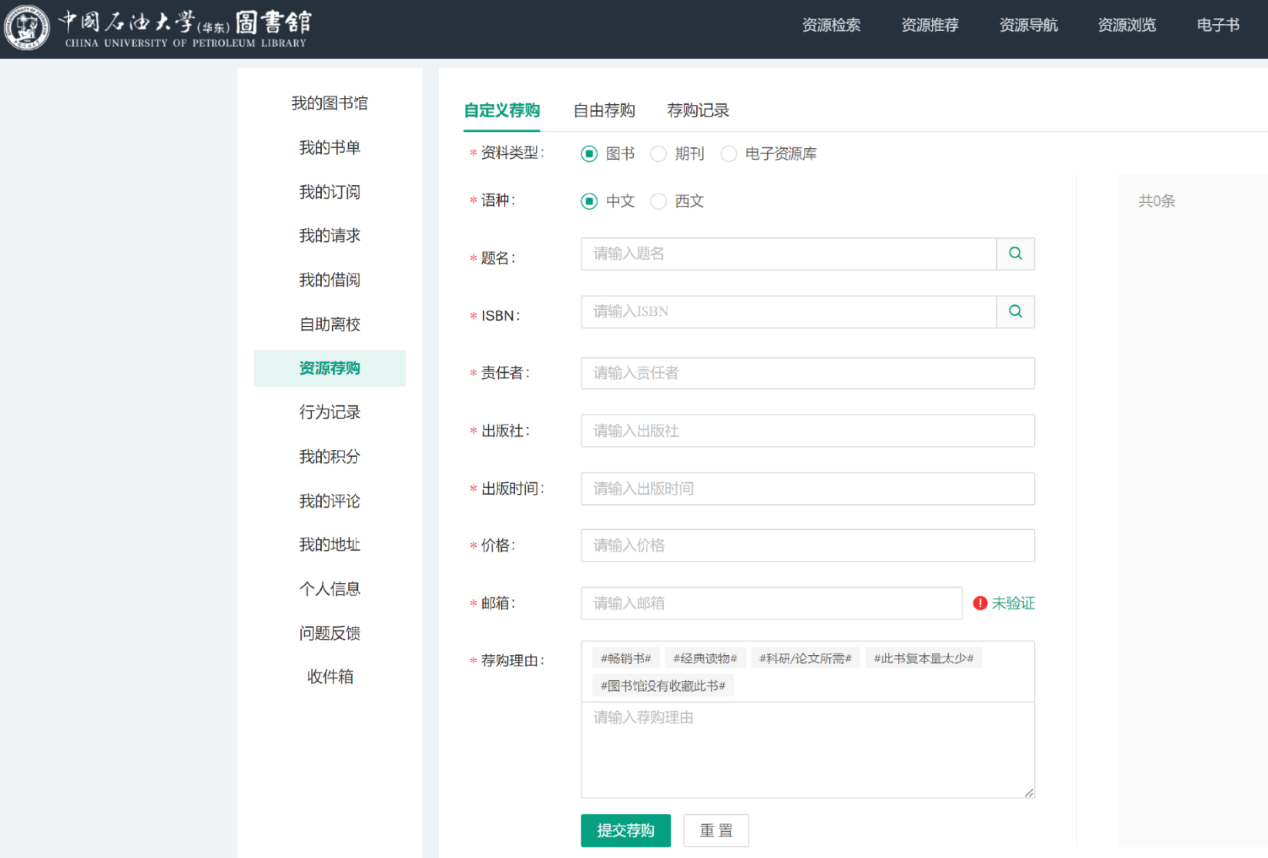Viewport: 1268px width, 858px height.
Task: Open the 荐购记录 tab
Action: click(x=698, y=110)
